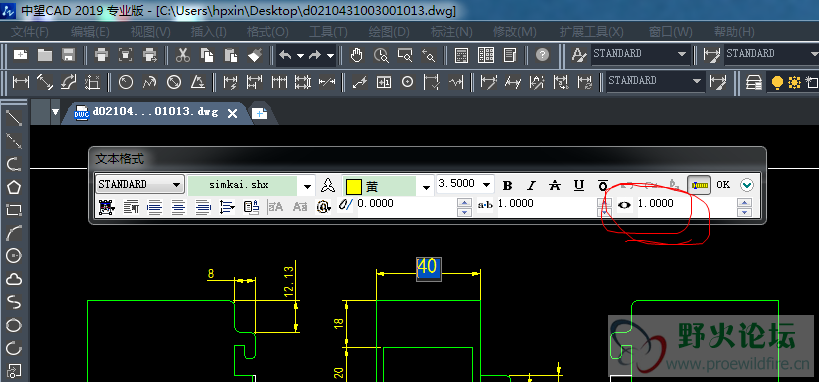The height and width of the screenshot is (382, 819).
Task: Select the Line tool in left toolbar
Action: coord(14,118)
